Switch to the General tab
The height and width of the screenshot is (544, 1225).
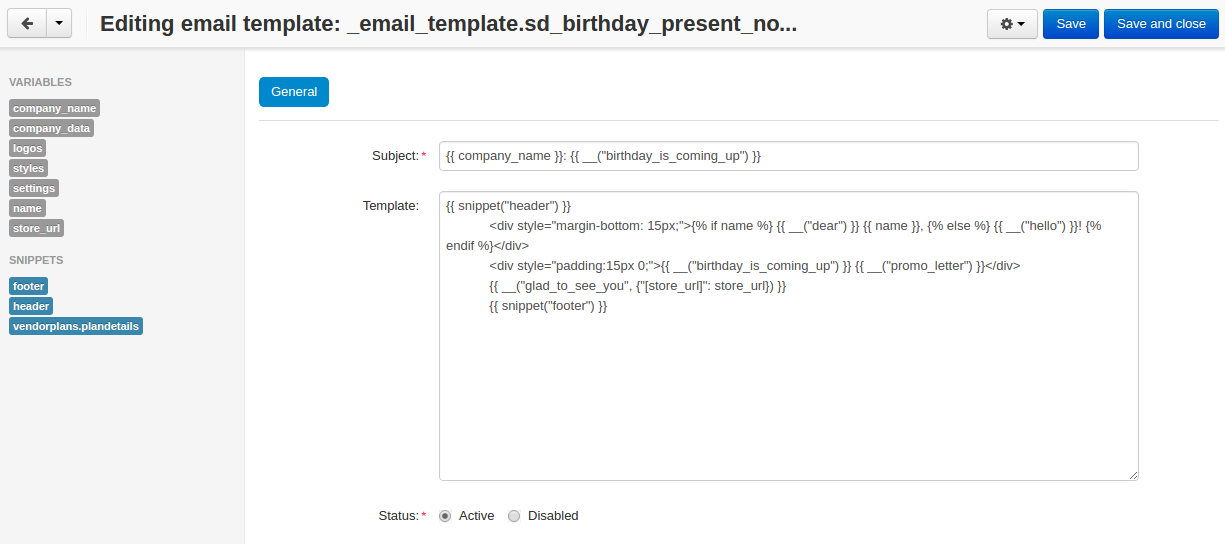(x=294, y=92)
